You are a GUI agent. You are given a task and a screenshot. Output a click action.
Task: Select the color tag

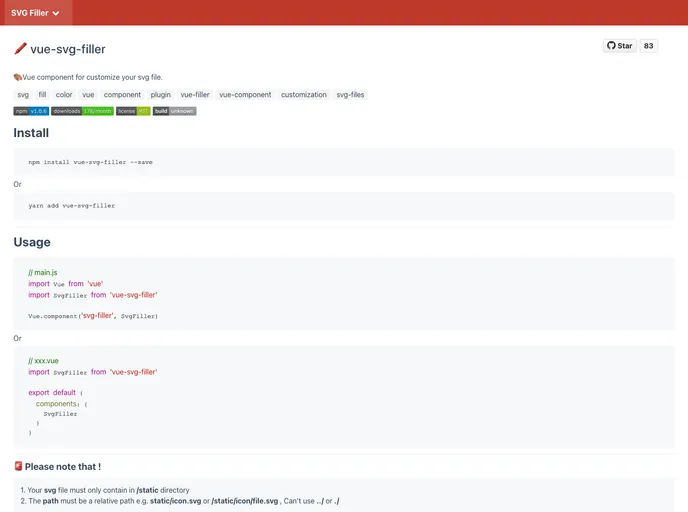(x=64, y=95)
